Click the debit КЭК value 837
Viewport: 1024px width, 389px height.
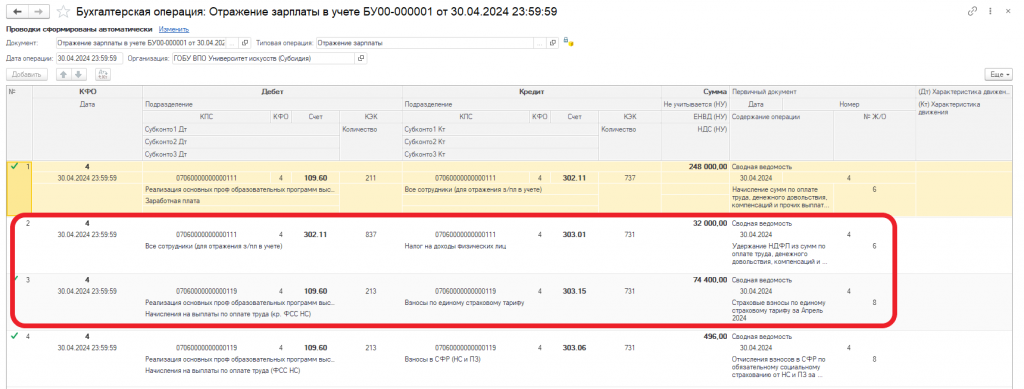[370, 234]
